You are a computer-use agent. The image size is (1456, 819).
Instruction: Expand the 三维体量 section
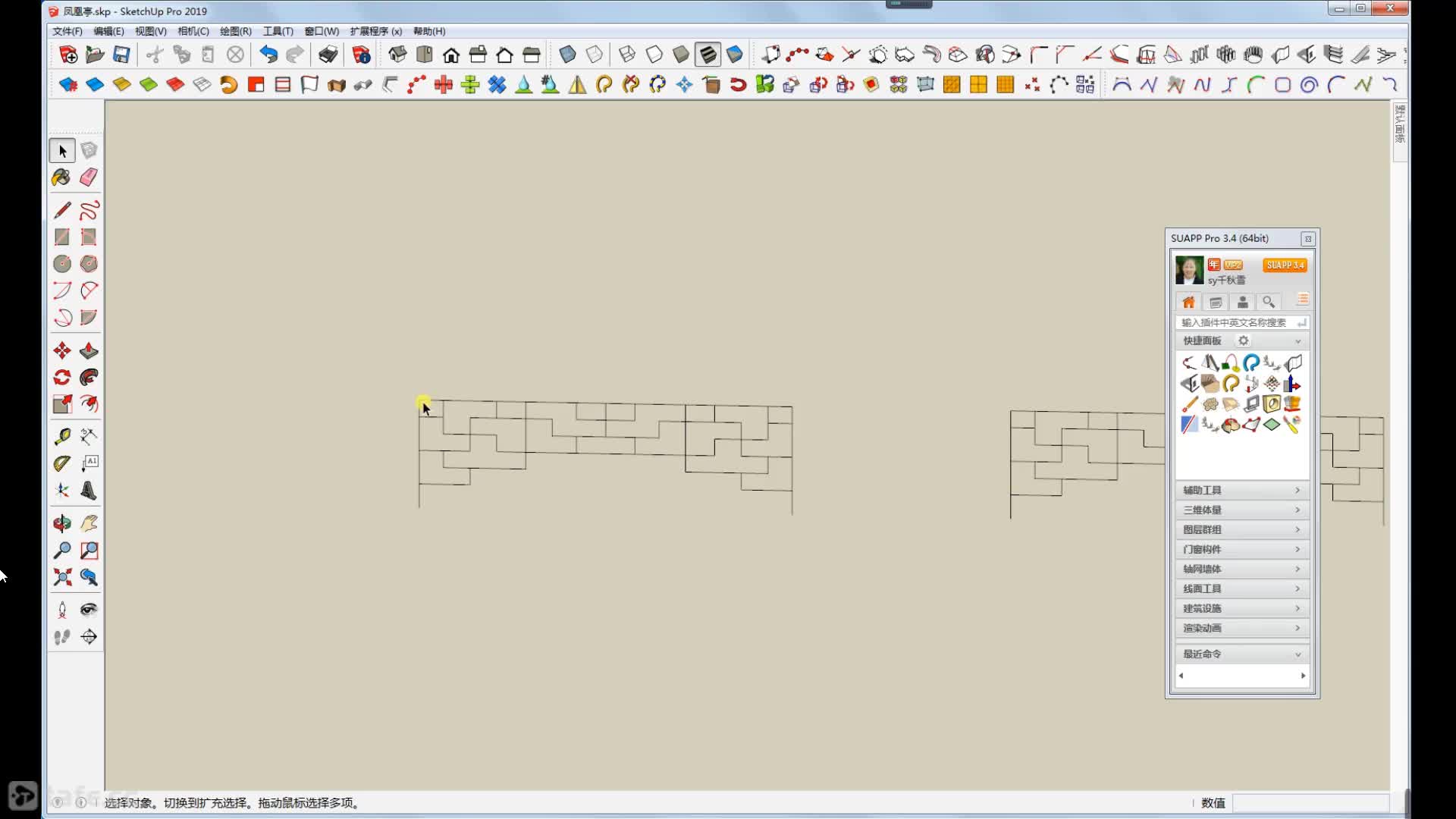[1241, 510]
